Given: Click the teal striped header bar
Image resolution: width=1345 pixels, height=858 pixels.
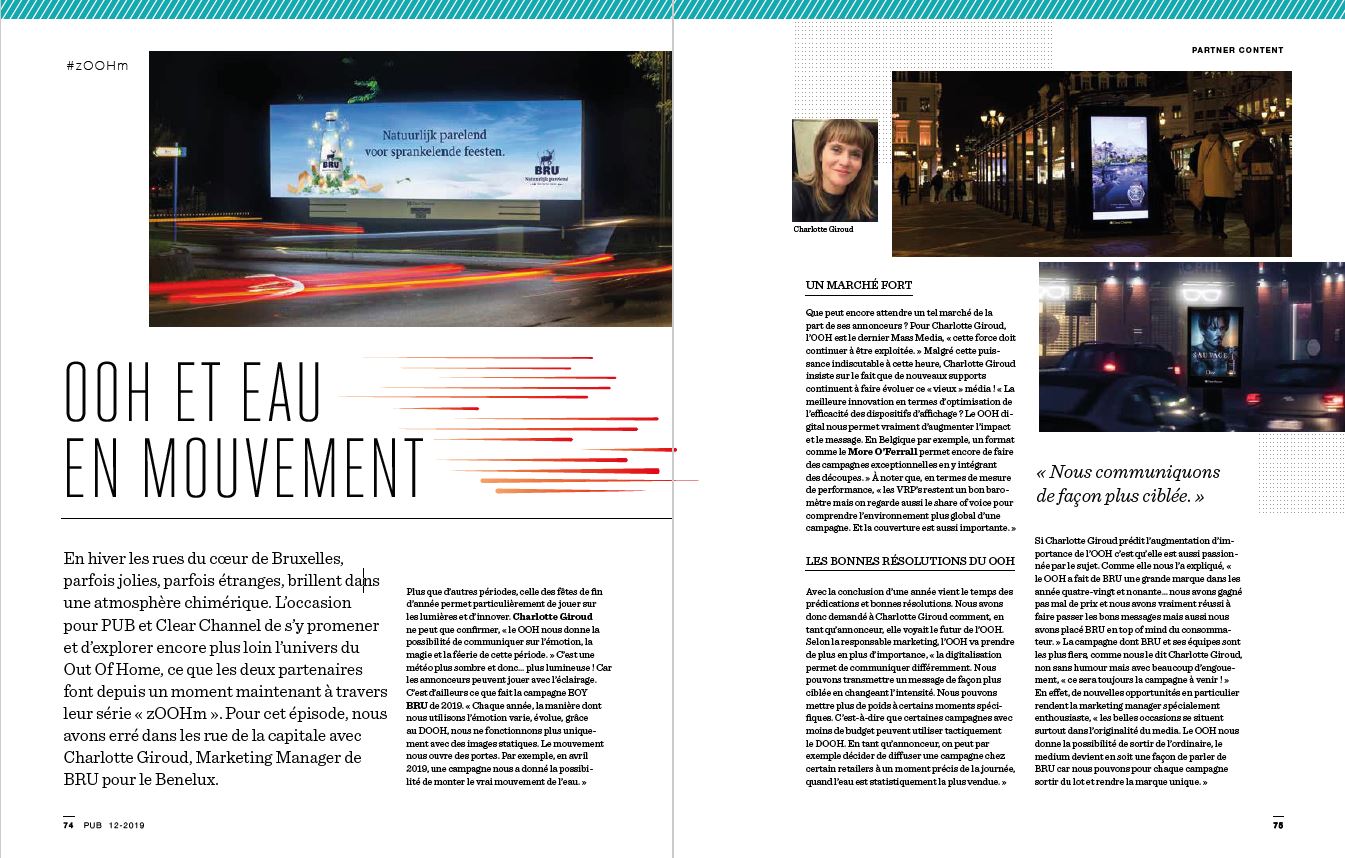Looking at the screenshot, I should [672, 9].
